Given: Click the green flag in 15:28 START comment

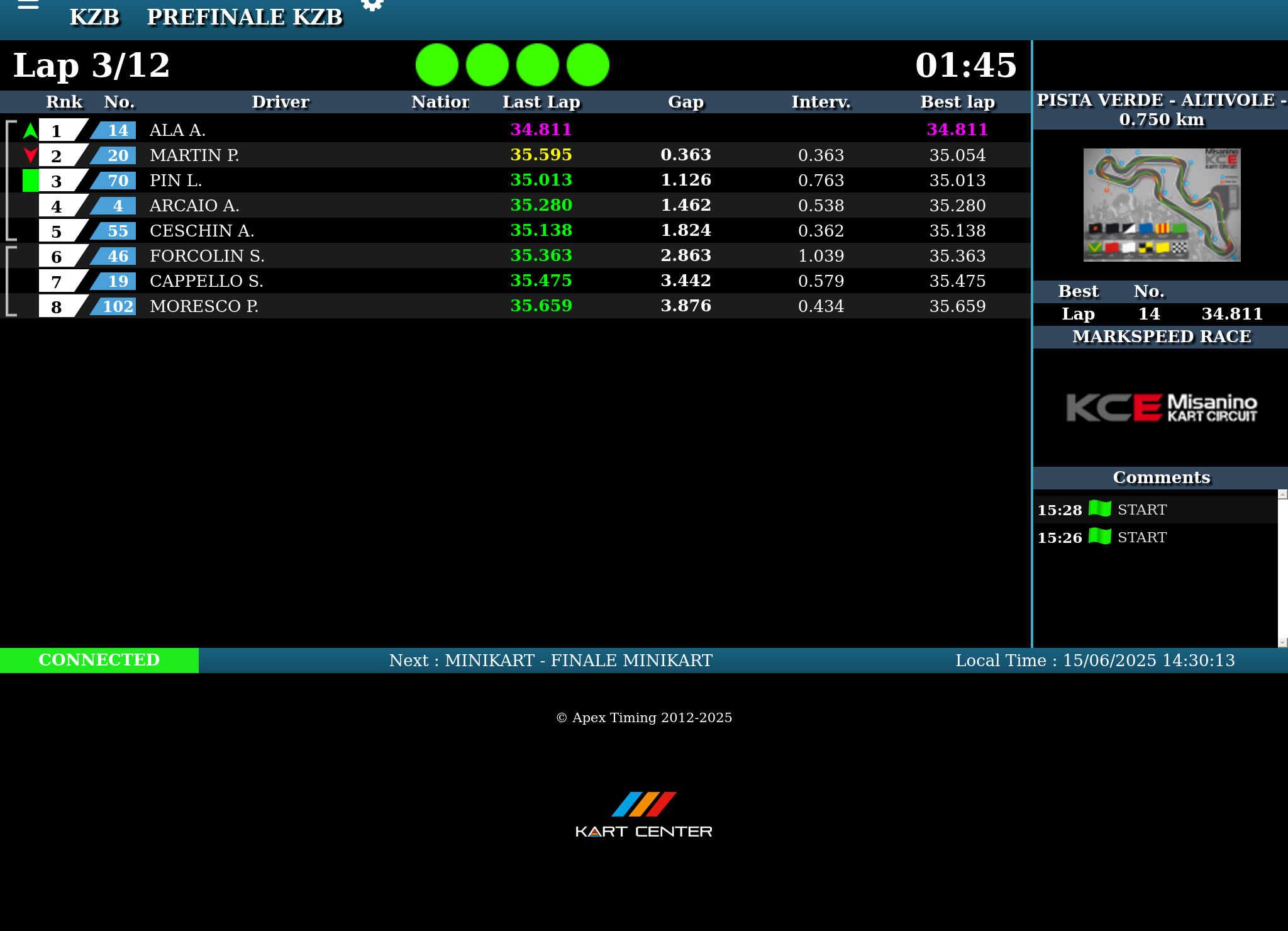Looking at the screenshot, I should tap(1099, 508).
